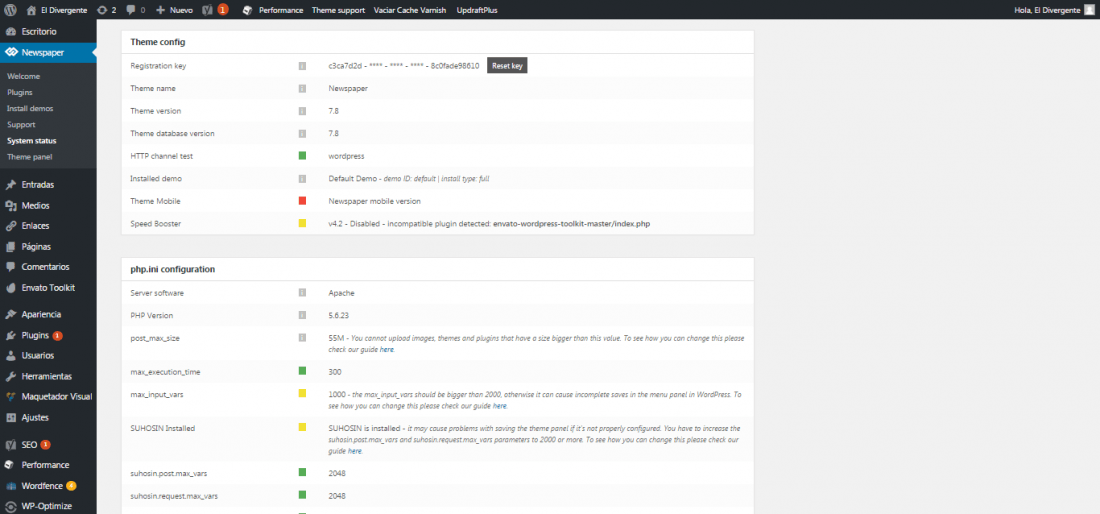Click the Páginas pages icon

11,247
